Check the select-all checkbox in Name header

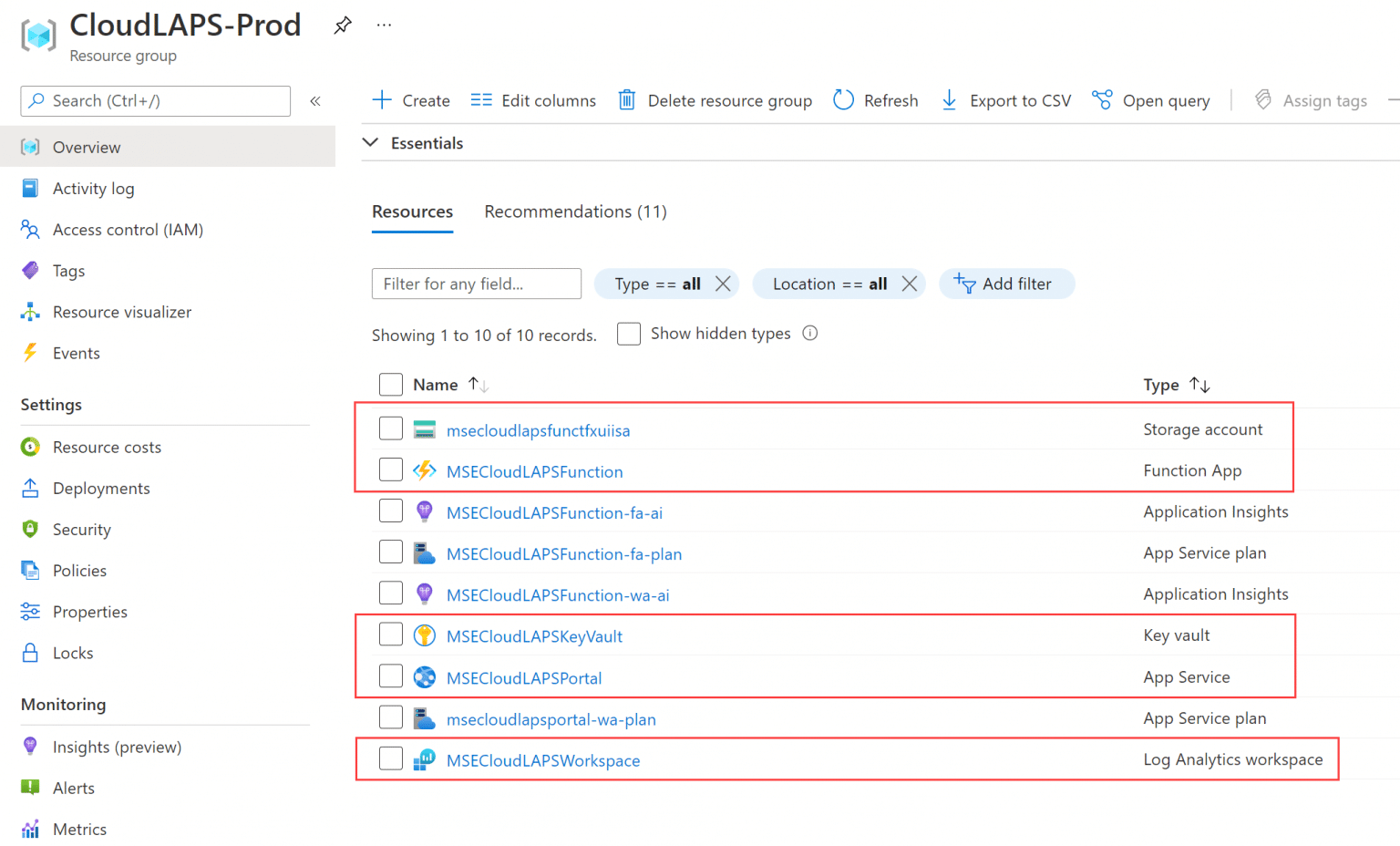pos(390,384)
